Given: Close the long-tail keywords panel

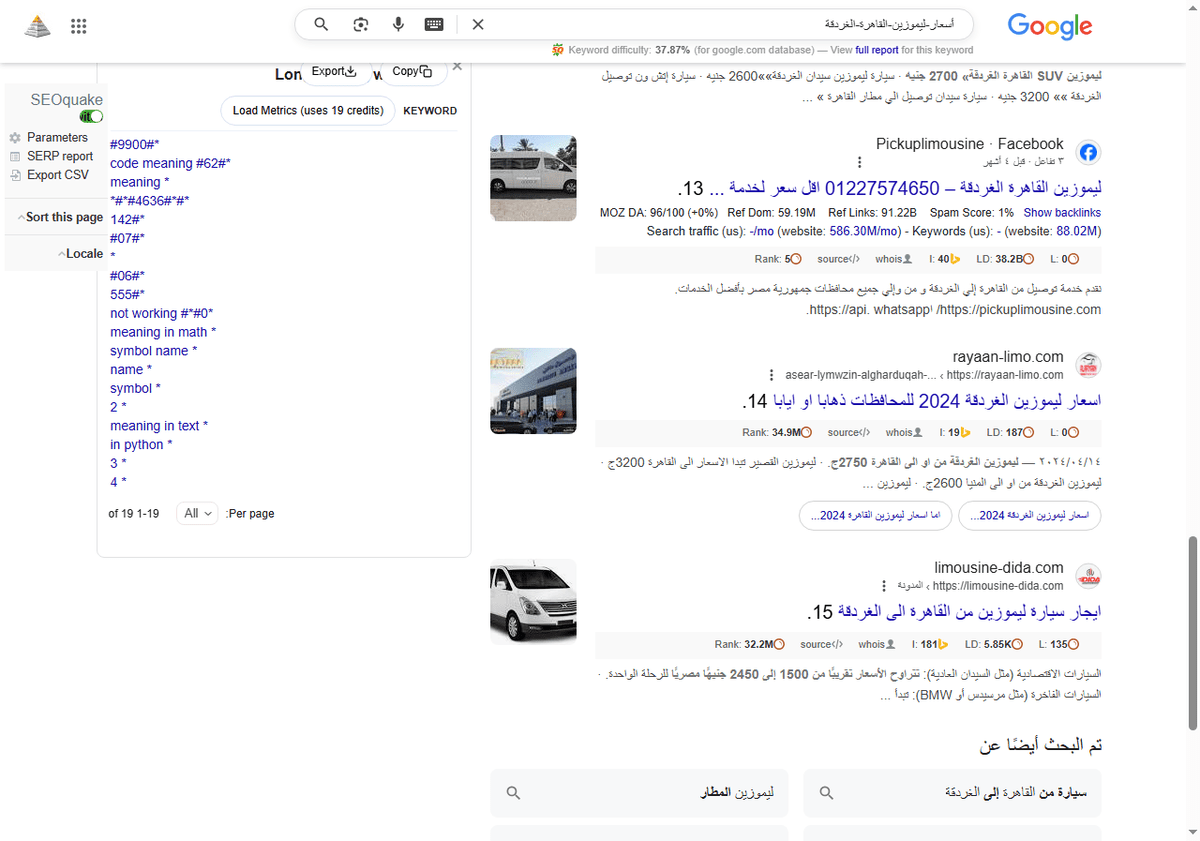Looking at the screenshot, I should (457, 66).
